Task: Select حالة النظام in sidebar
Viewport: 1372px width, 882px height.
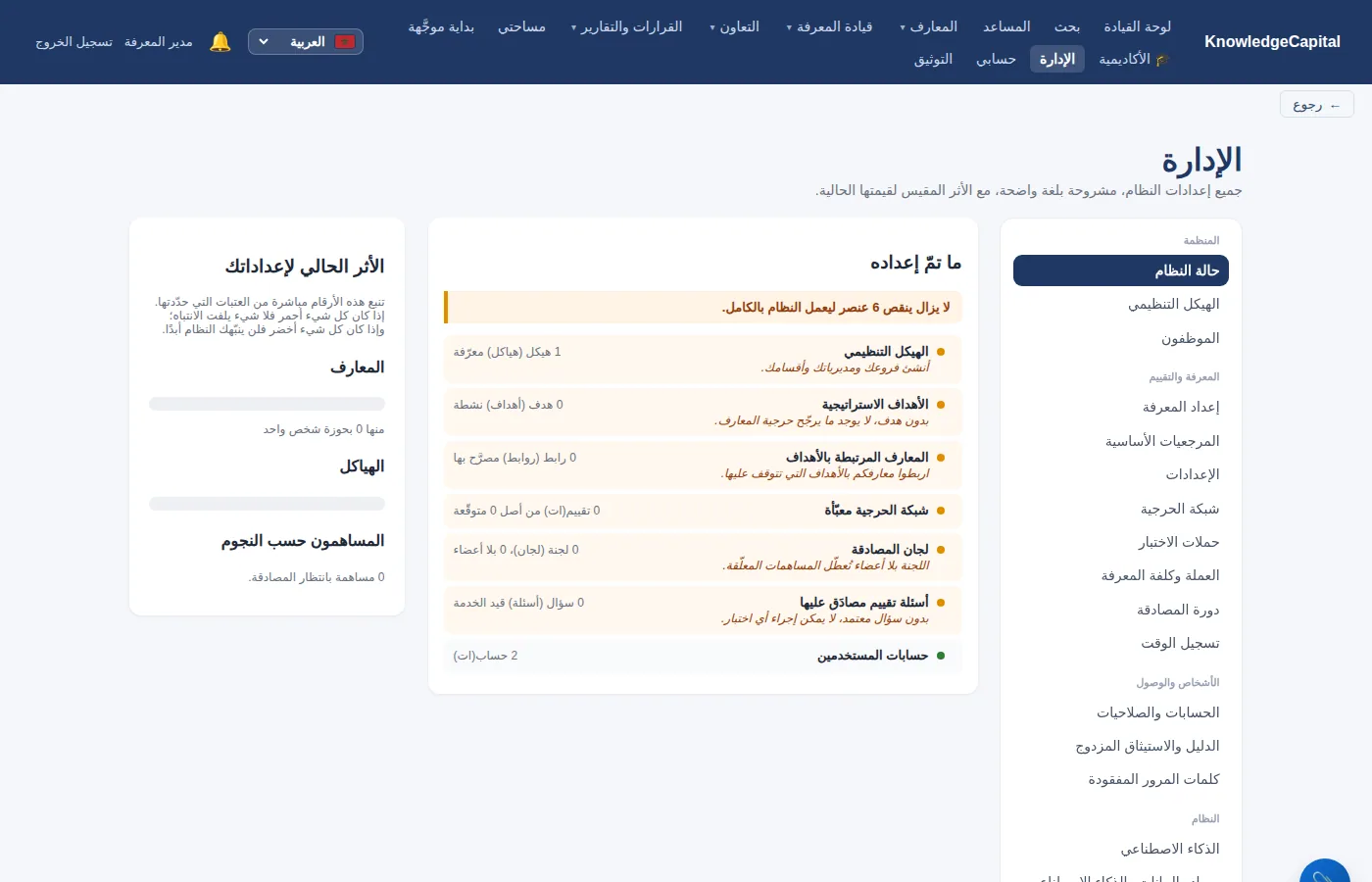Action: click(1121, 270)
